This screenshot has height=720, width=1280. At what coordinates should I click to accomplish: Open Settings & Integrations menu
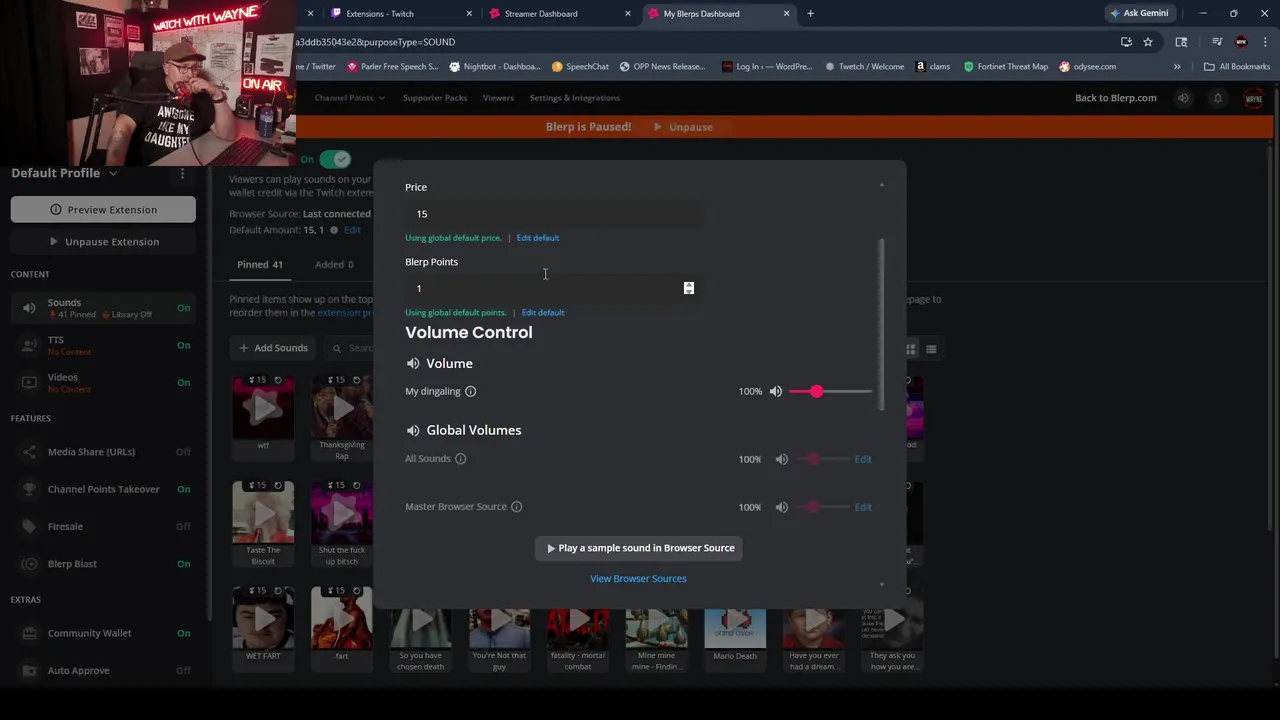click(x=575, y=98)
